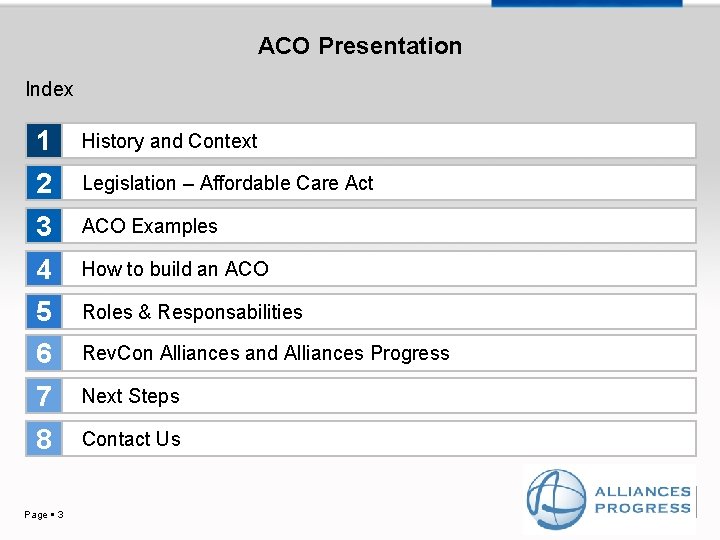Open the History and Context section
This screenshot has width=720, height=540.
click(169, 141)
